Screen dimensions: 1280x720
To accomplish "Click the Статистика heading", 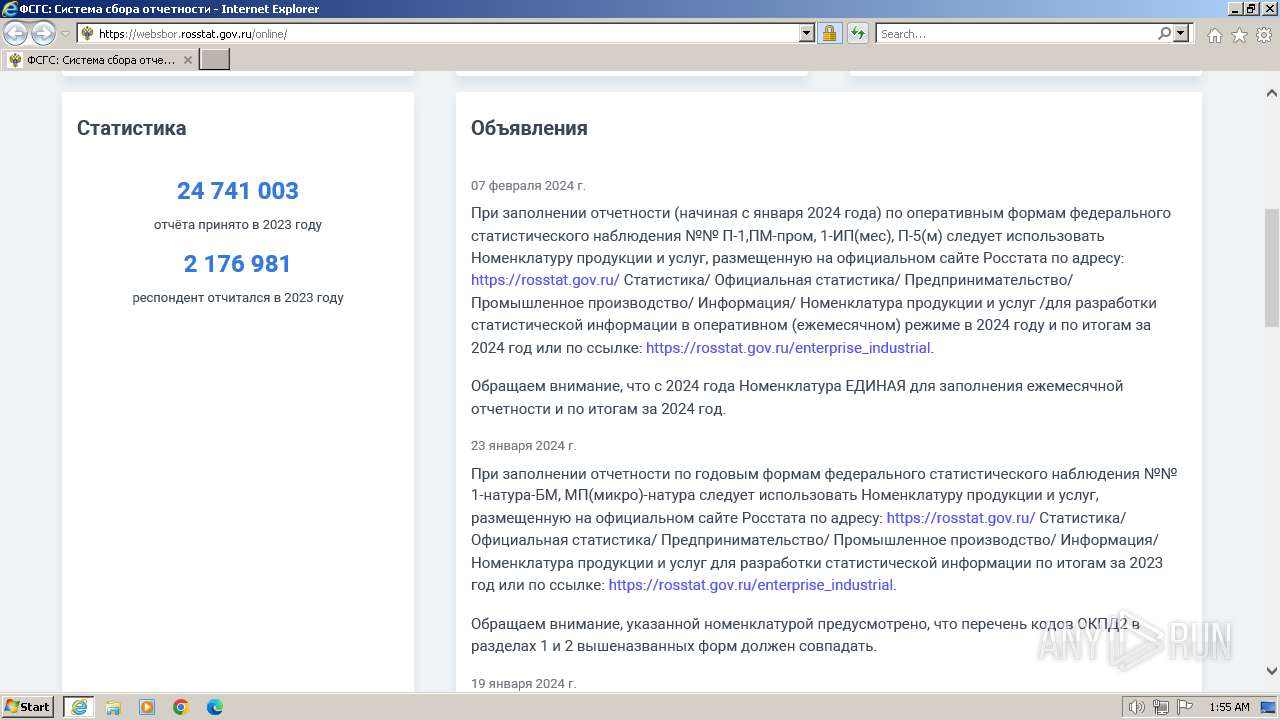I will tap(131, 128).
